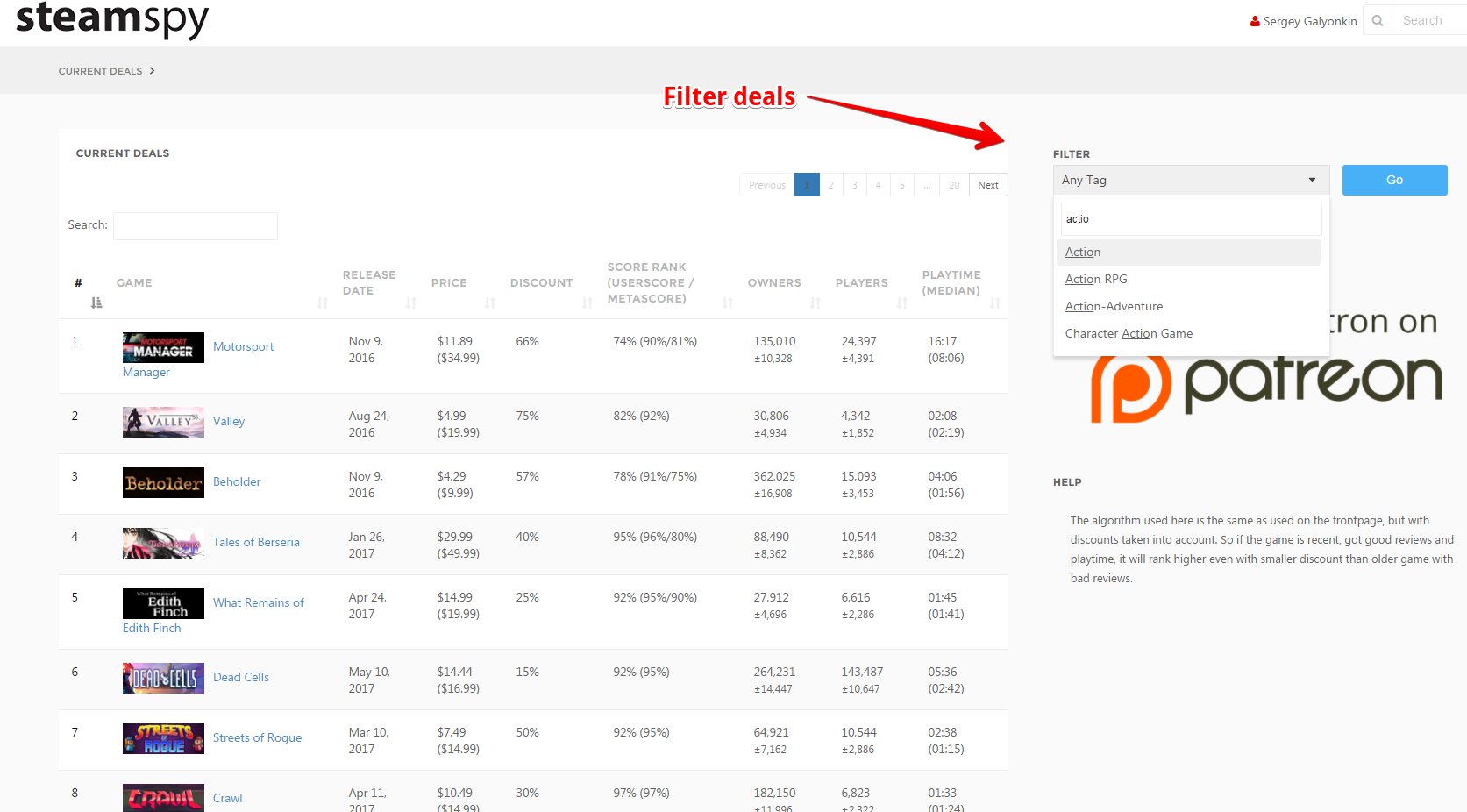The image size is (1467, 812).
Task: Go to the Previous page
Action: 767,185
